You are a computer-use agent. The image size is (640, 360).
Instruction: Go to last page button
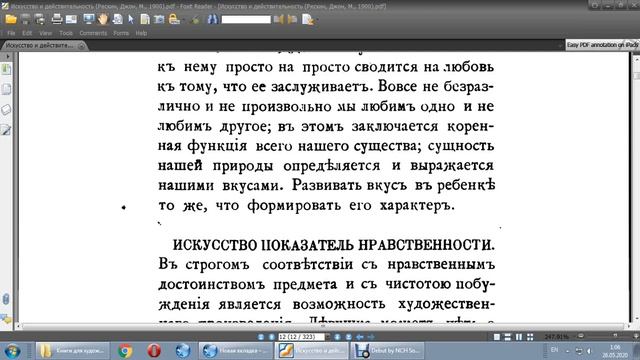click(x=348, y=337)
